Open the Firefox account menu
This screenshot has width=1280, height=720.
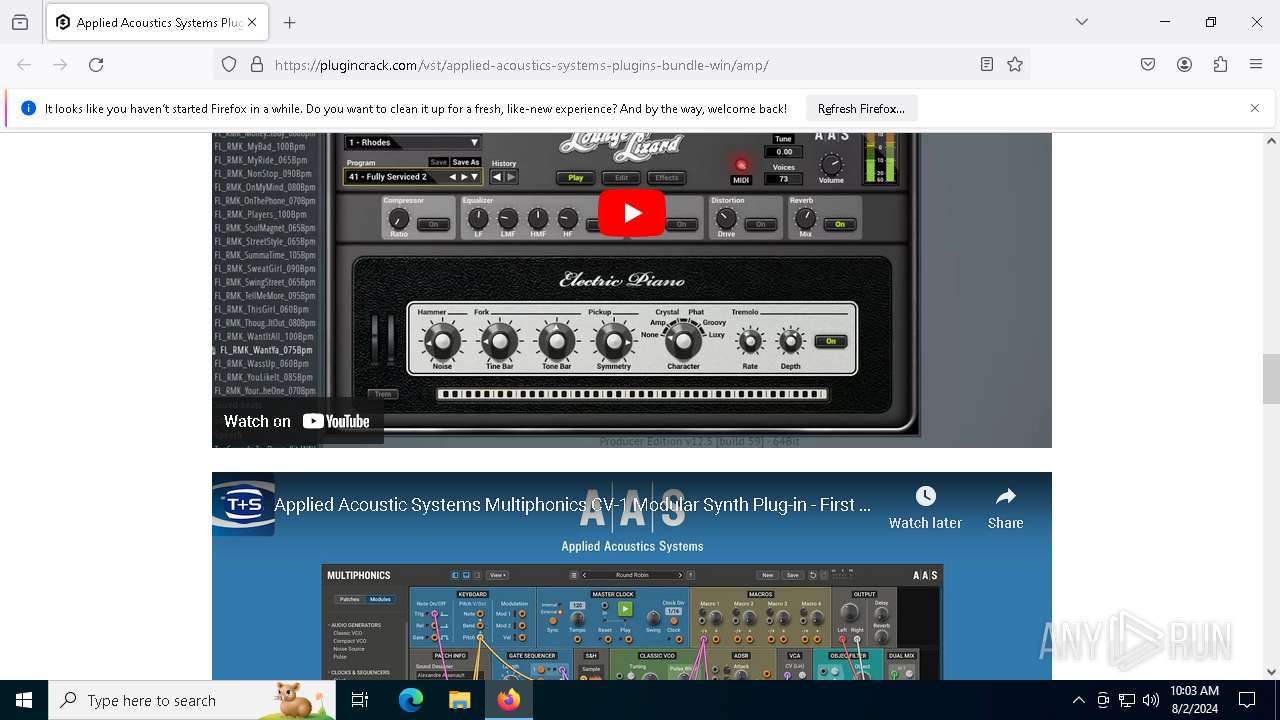click(1184, 65)
